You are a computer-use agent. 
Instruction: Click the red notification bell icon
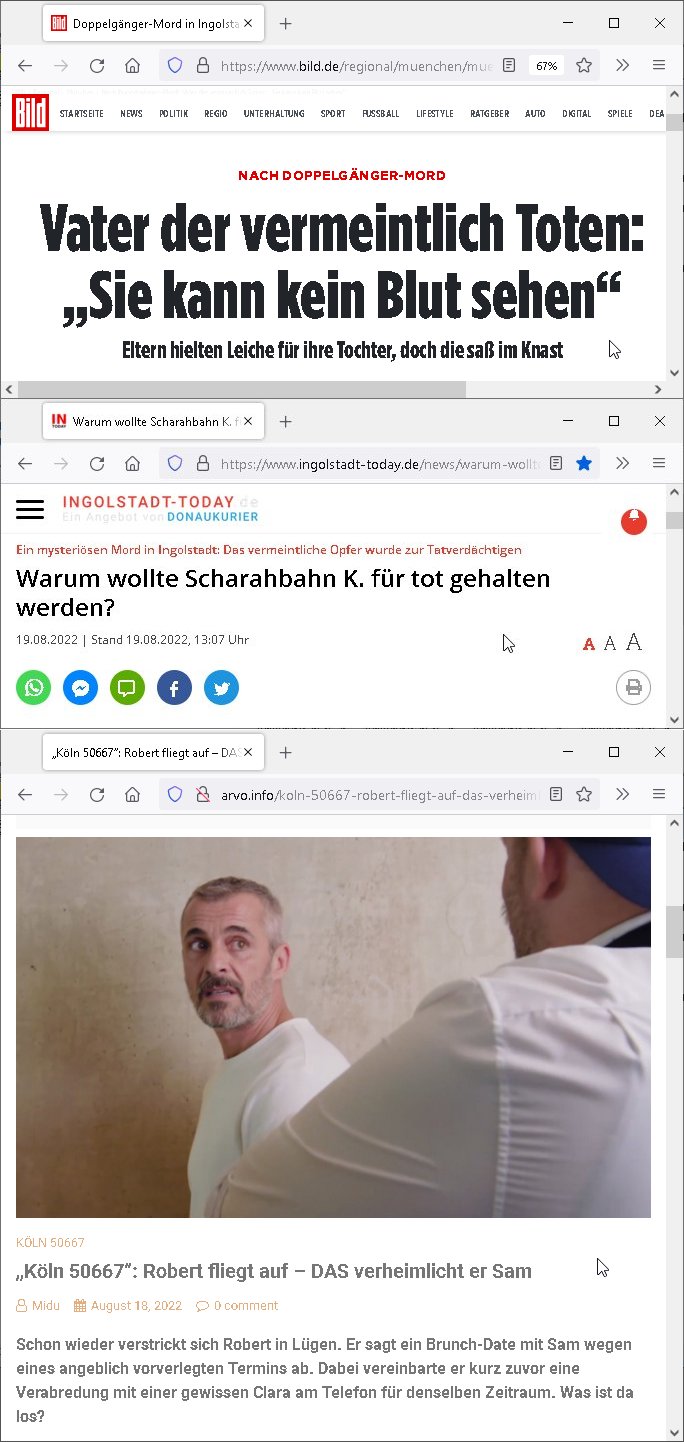pos(634,521)
